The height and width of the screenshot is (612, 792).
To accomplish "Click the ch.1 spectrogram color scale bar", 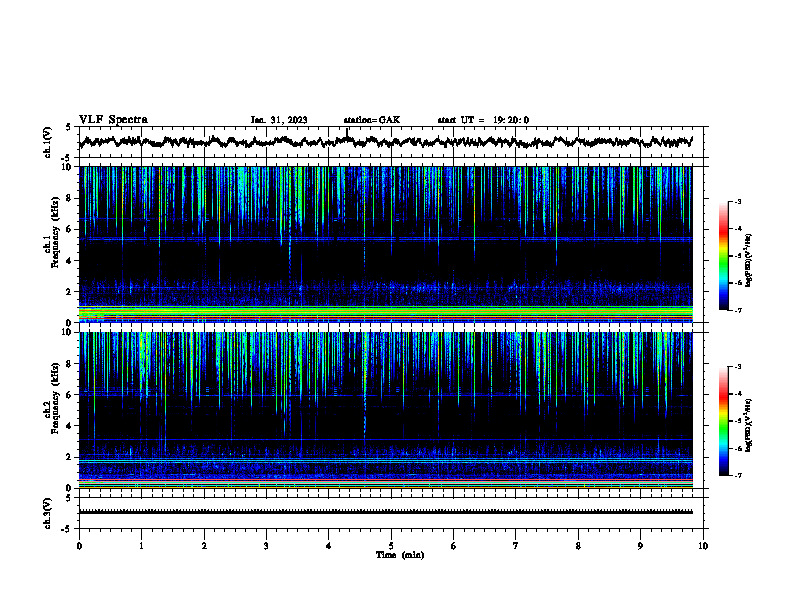I will tap(723, 256).
